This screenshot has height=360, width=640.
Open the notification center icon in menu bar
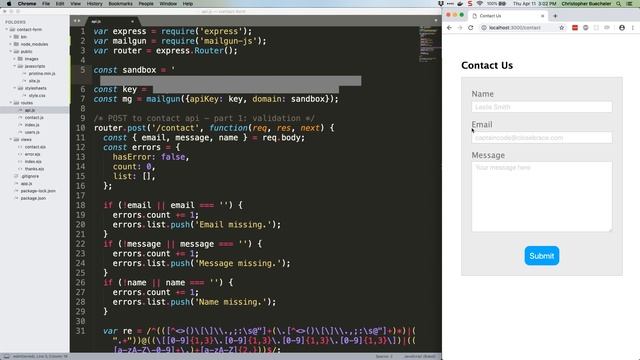[x=630, y=4]
